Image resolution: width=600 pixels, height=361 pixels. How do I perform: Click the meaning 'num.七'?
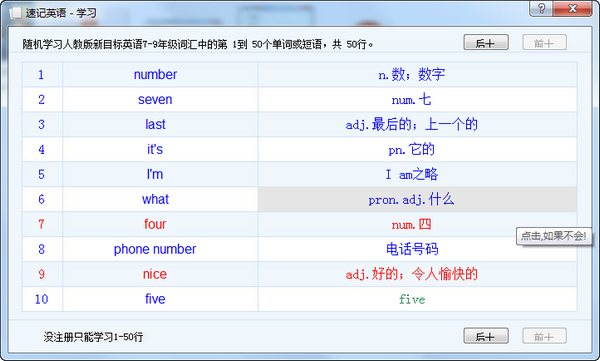[412, 100]
